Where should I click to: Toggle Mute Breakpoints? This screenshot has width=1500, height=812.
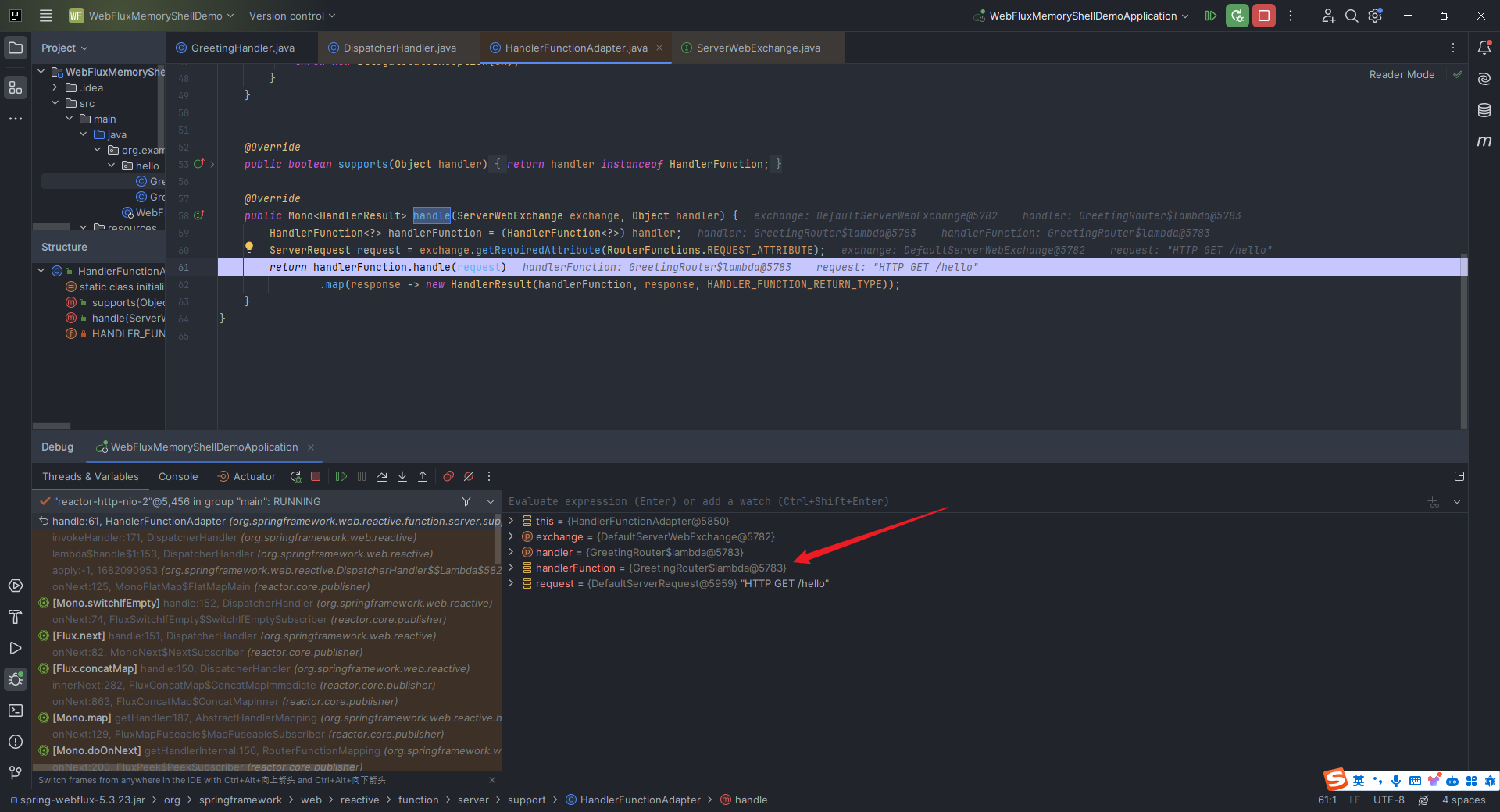click(469, 476)
